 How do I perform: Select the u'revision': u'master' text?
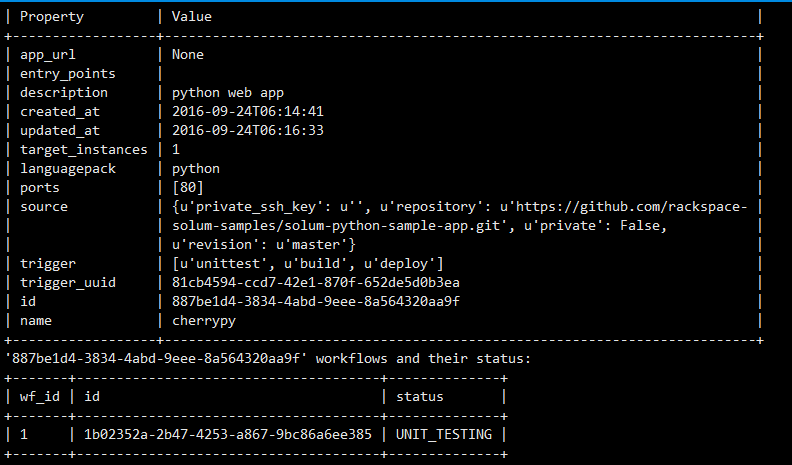pos(260,245)
